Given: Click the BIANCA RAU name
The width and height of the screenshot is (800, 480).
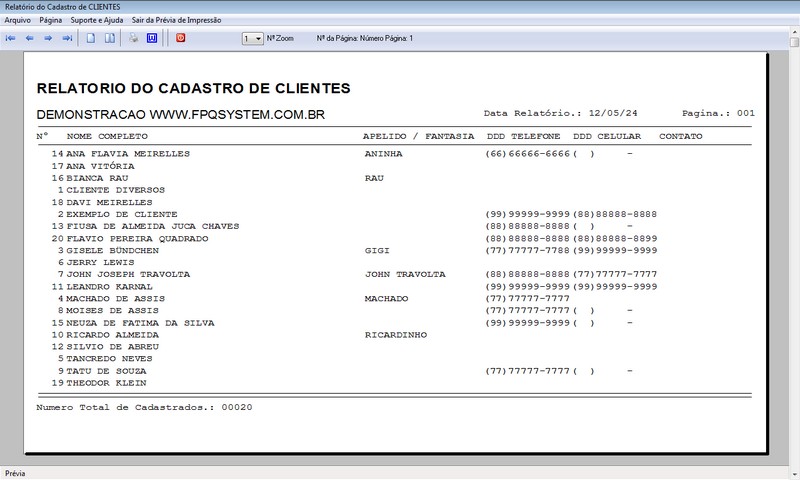Looking at the screenshot, I should point(97,178).
